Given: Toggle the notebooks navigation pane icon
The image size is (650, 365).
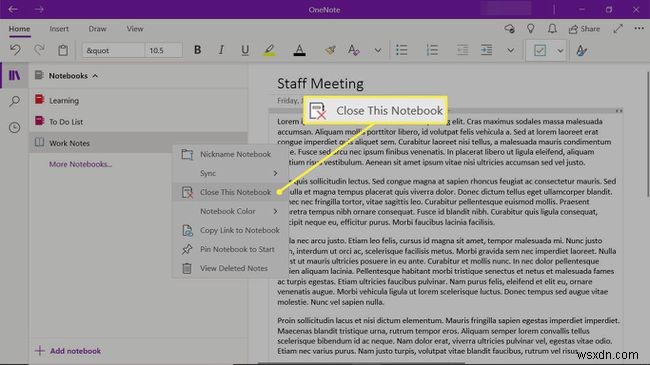Looking at the screenshot, I should coord(15,75).
